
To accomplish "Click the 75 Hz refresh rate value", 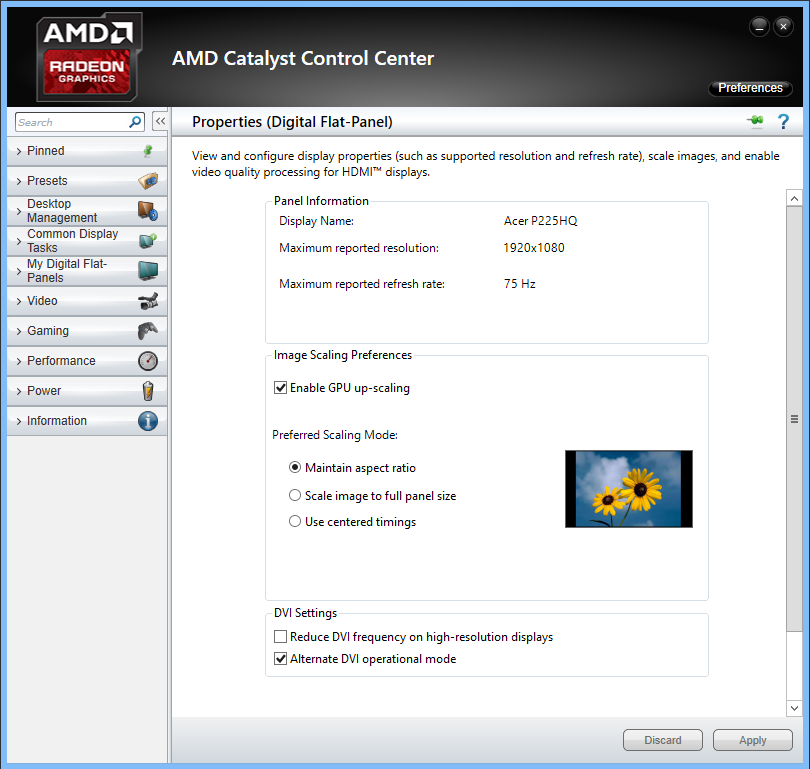I will coord(519,284).
